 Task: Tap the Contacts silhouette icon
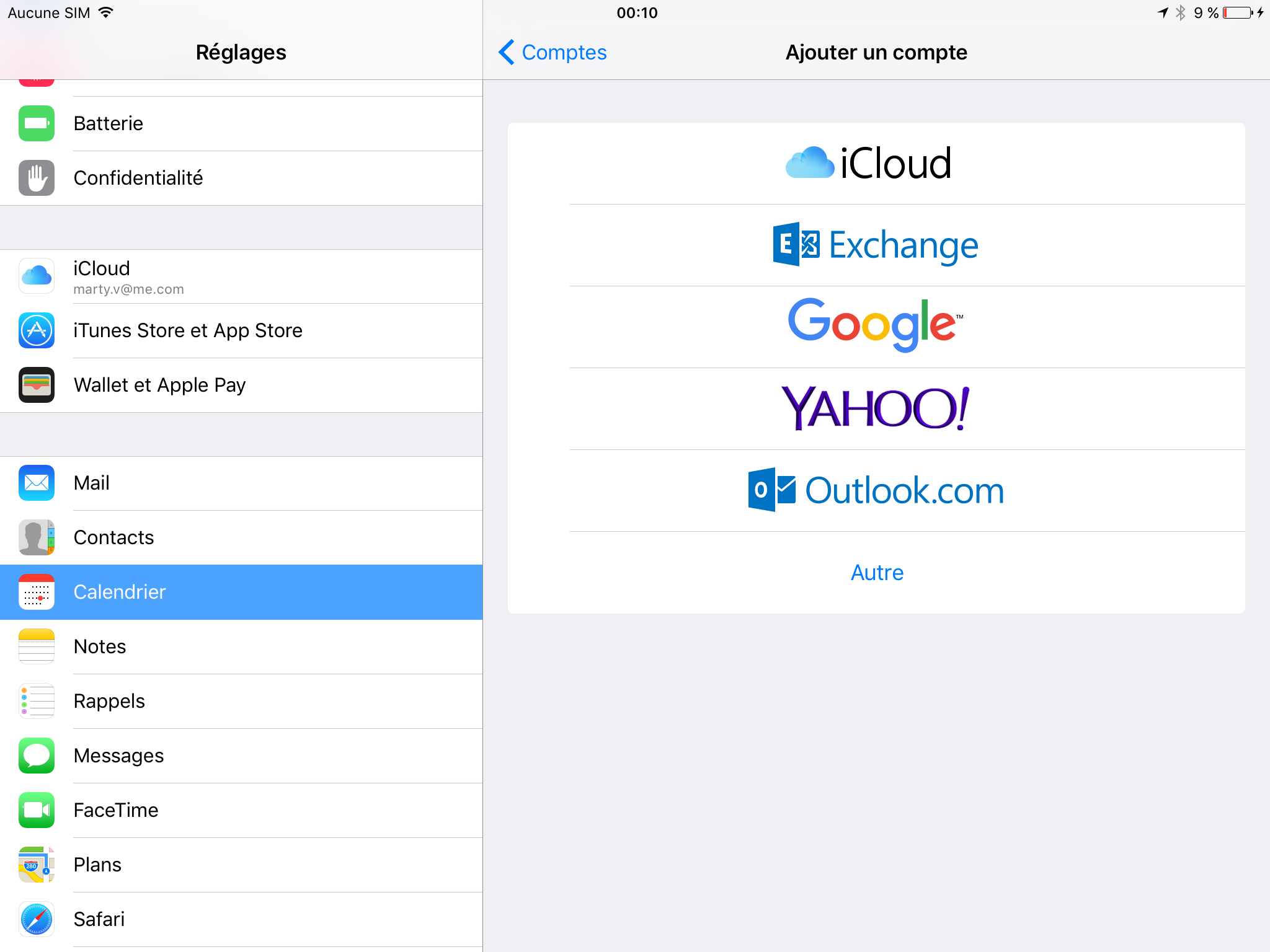tap(37, 537)
